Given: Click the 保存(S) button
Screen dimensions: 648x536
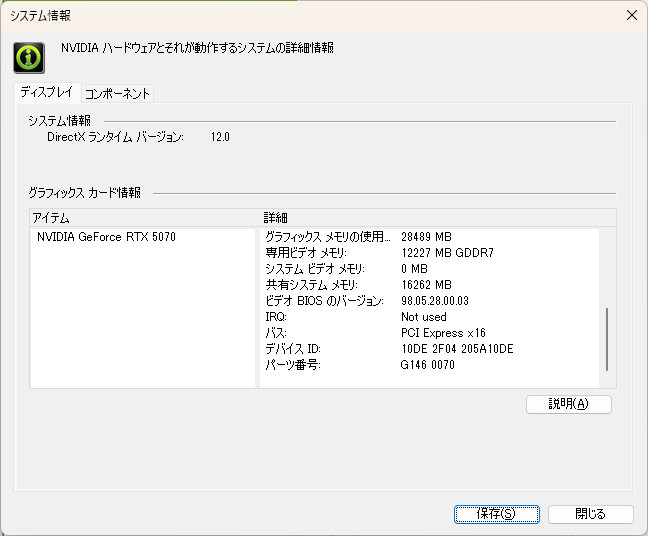Looking at the screenshot, I should click(x=496, y=514).
